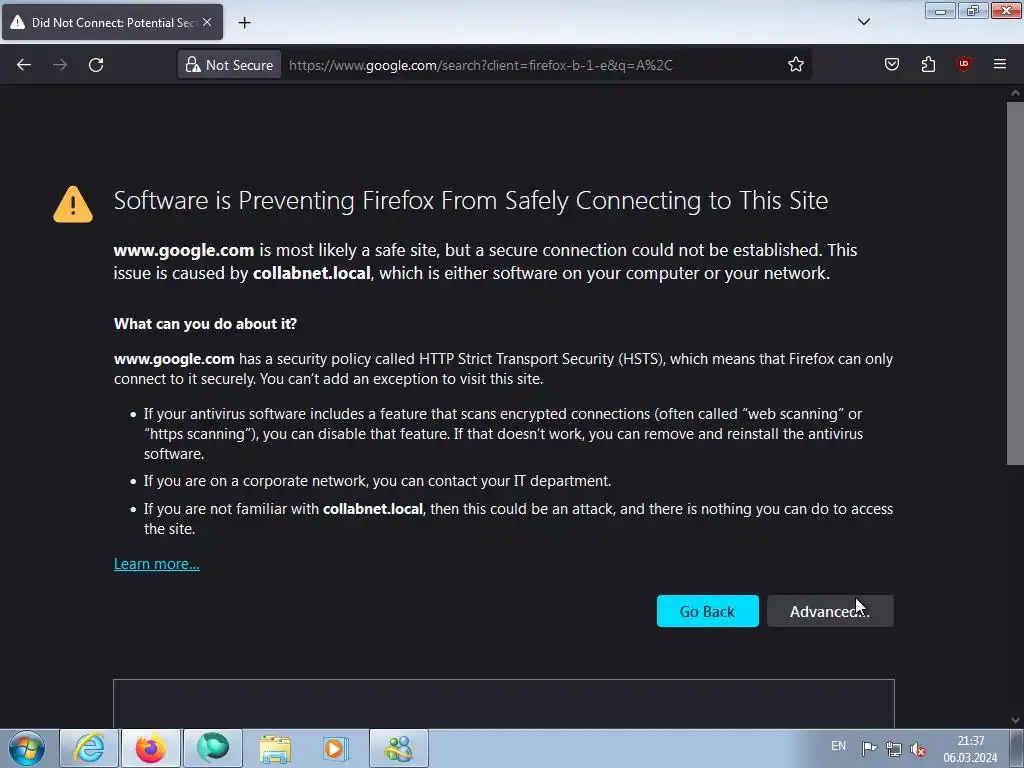The height and width of the screenshot is (768, 1024).
Task: Open the Save to Pocket icon
Action: [892, 64]
